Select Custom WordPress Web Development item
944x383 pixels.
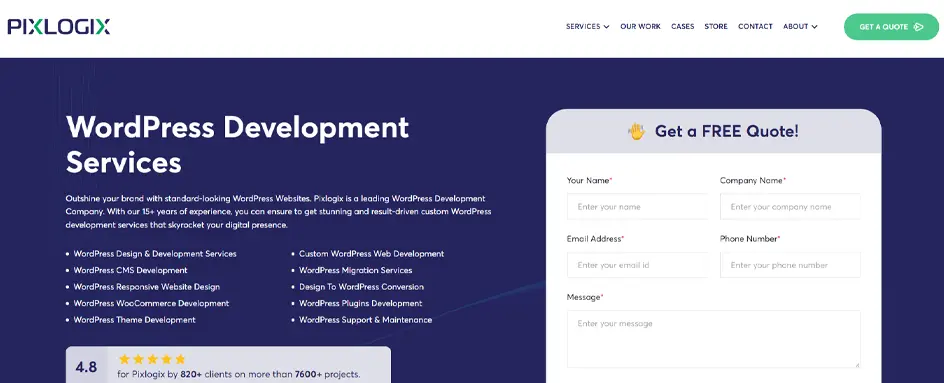tap(371, 254)
